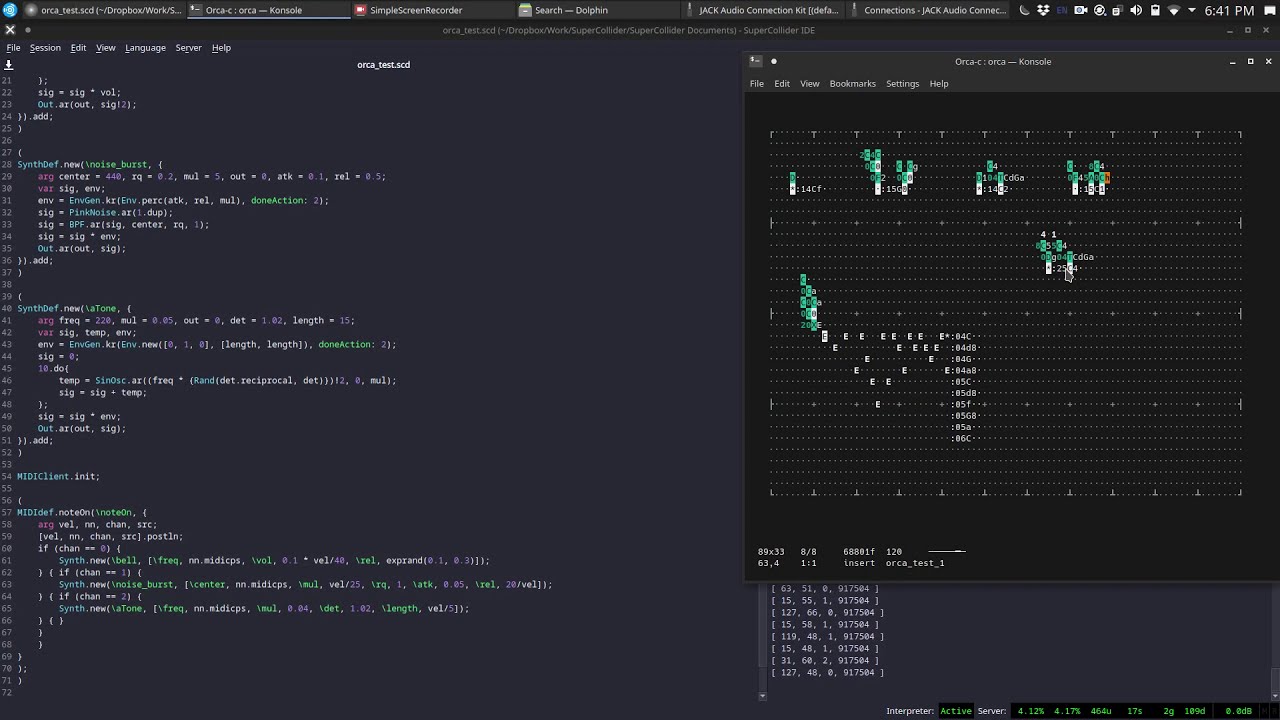Click the SuperCollider close-document X icon
Viewport: 1280px width, 720px height.
(x=10, y=30)
